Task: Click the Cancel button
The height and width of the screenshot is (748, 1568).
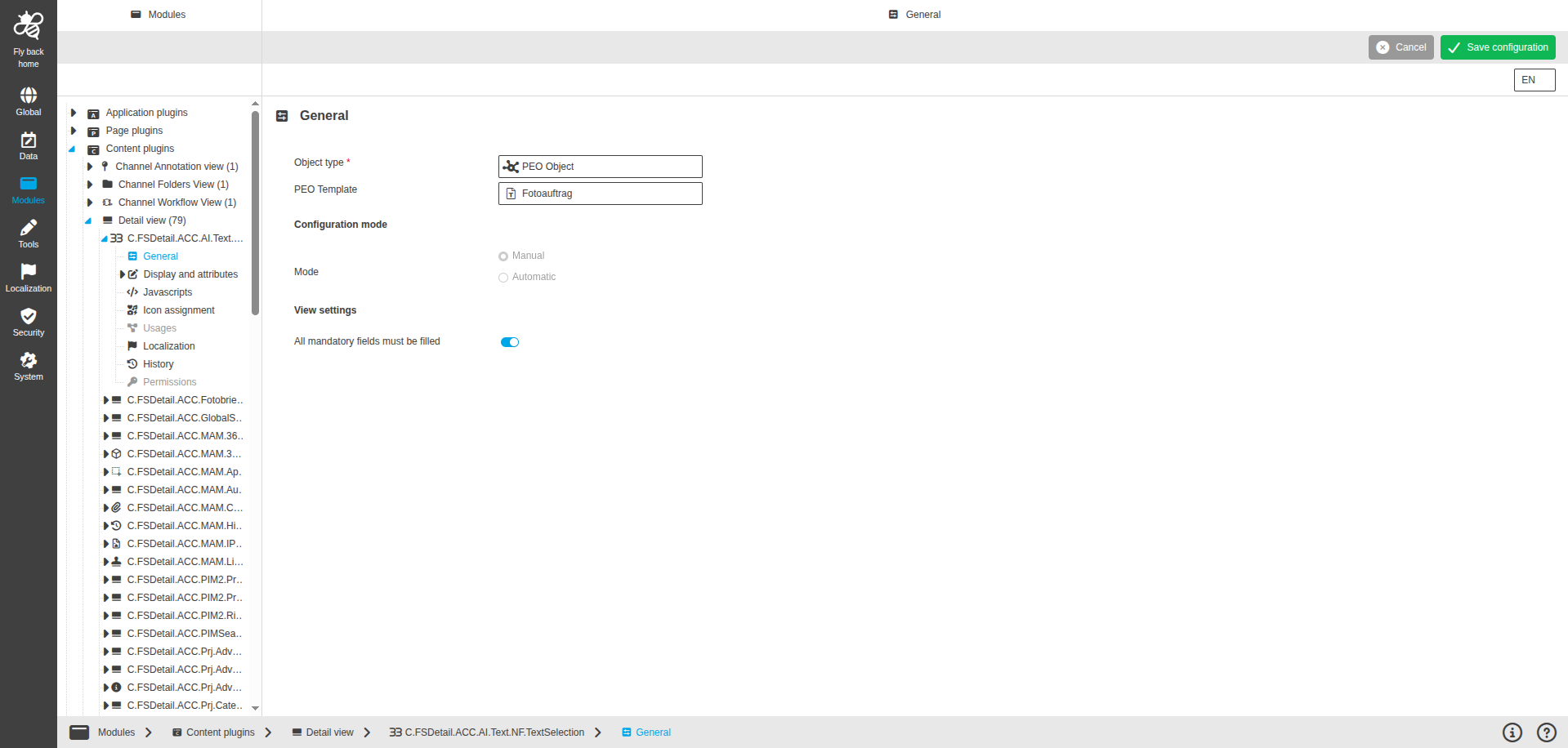Action: click(x=1401, y=47)
